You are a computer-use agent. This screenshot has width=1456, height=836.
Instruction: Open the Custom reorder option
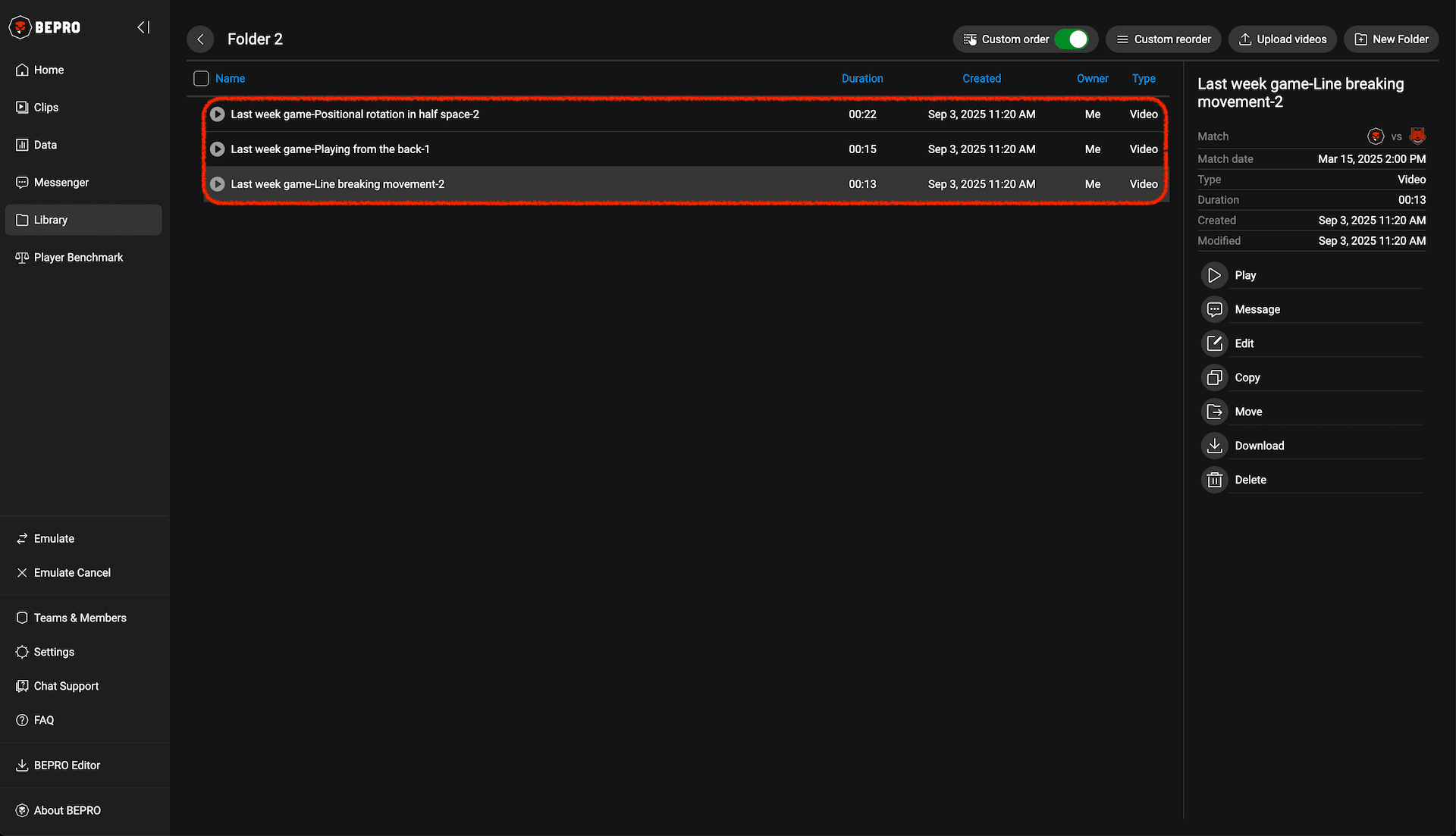pos(1163,39)
